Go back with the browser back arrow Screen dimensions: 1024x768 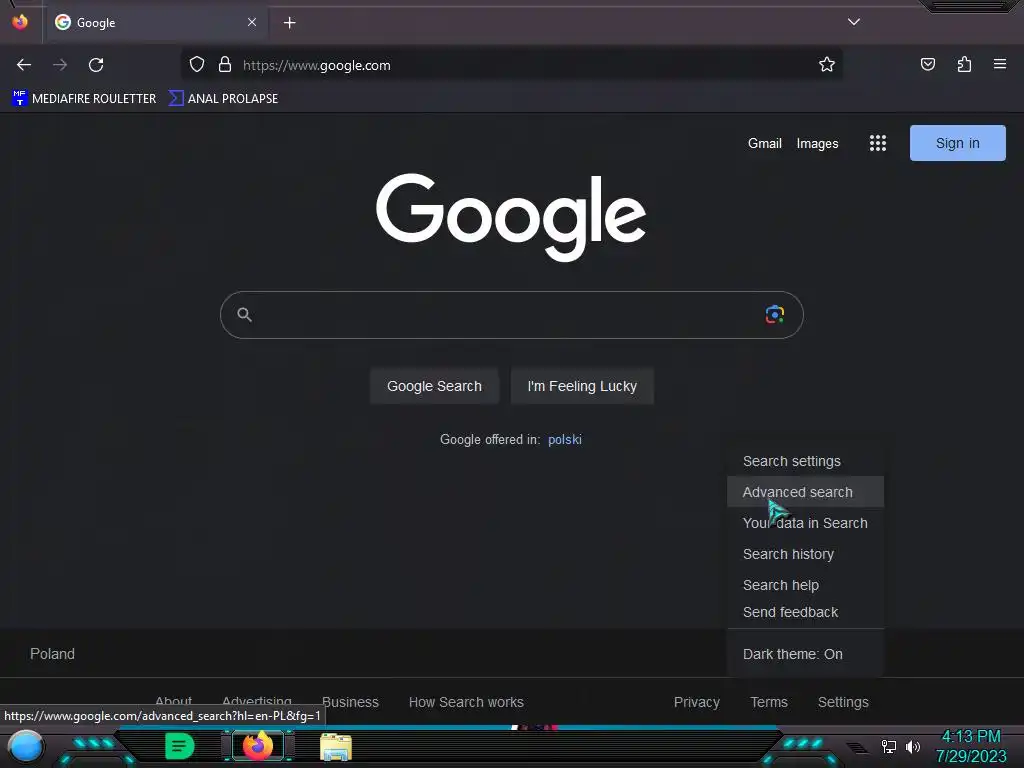(24, 65)
